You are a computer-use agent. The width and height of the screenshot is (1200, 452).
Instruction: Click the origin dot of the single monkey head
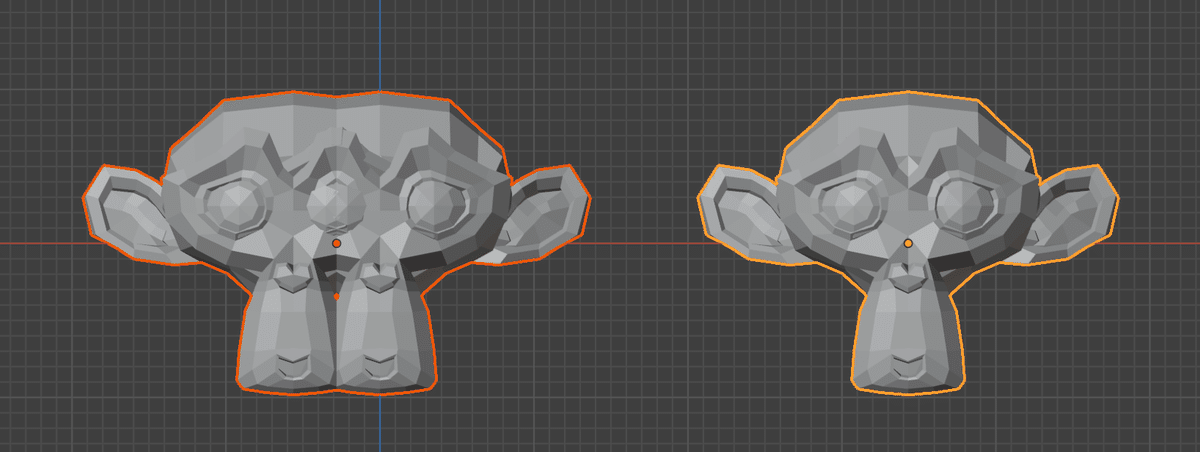pyautogui.click(x=908, y=243)
